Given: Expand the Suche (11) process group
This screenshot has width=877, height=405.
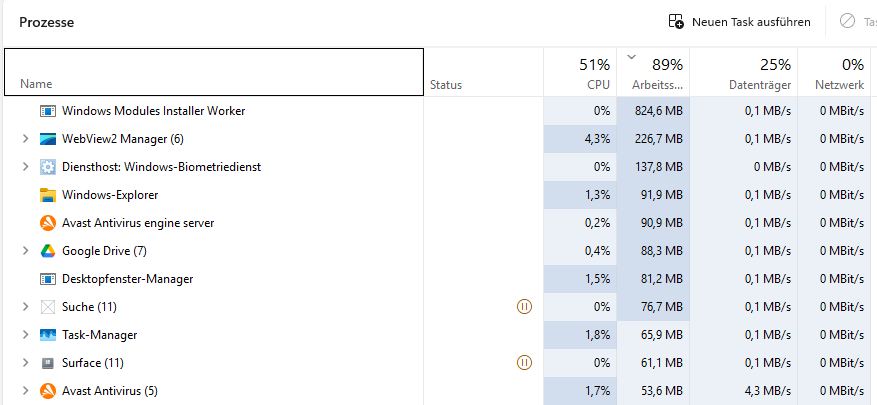Looking at the screenshot, I should pyautogui.click(x=25, y=307).
